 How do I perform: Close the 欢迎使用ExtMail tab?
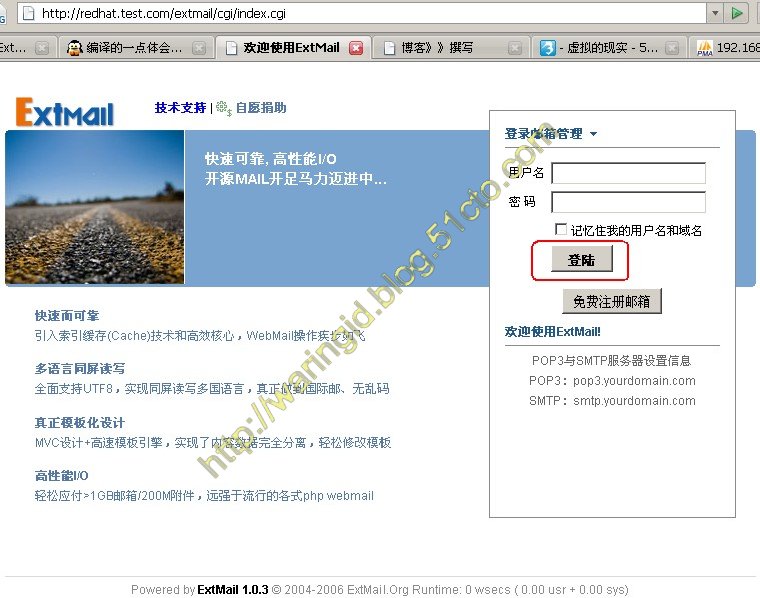coord(356,48)
